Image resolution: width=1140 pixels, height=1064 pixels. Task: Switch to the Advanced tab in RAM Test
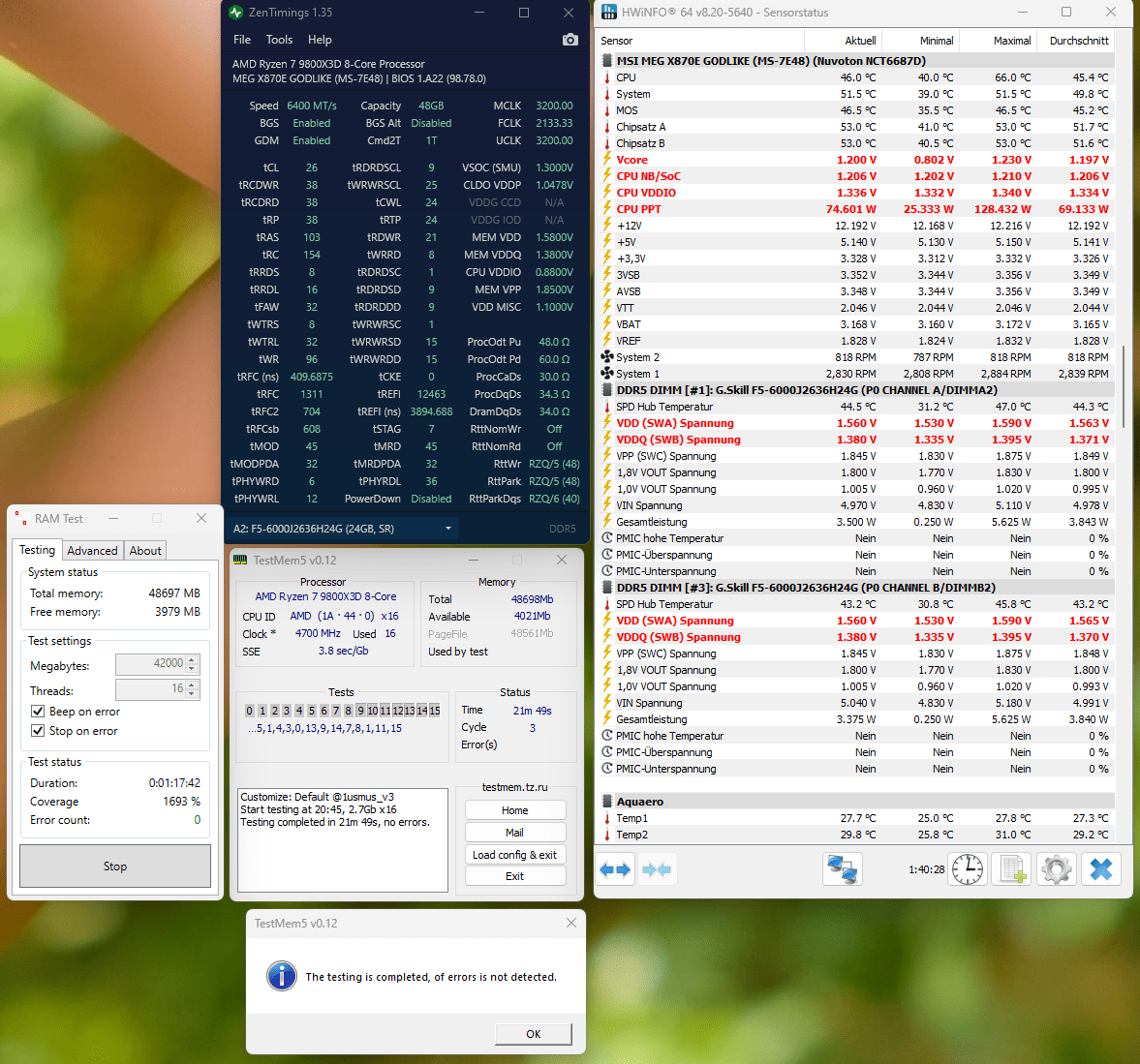point(92,551)
